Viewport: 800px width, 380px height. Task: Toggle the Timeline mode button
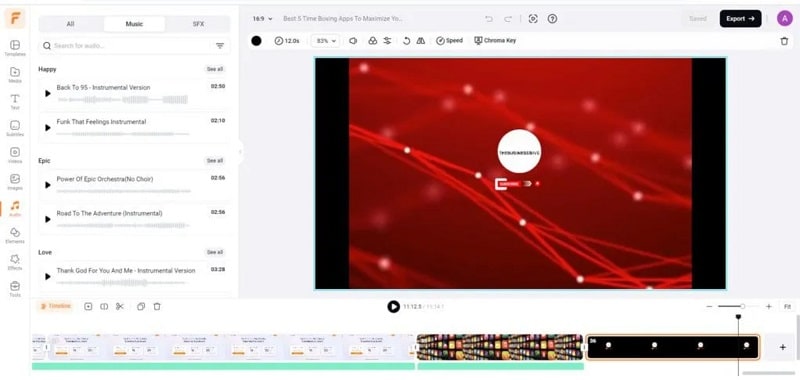pos(55,307)
